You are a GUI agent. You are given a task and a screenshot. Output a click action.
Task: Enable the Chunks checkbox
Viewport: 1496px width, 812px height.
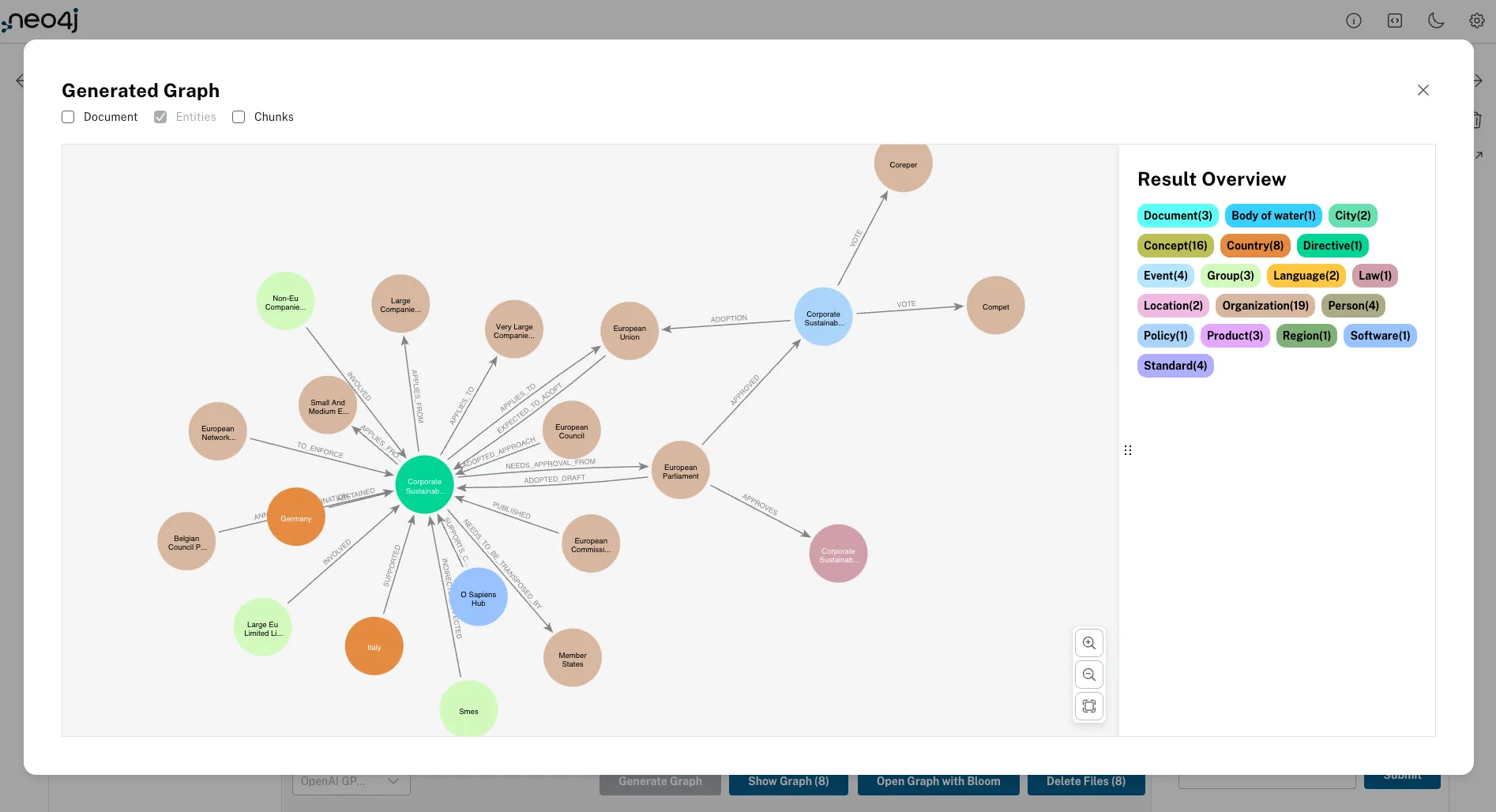(239, 117)
